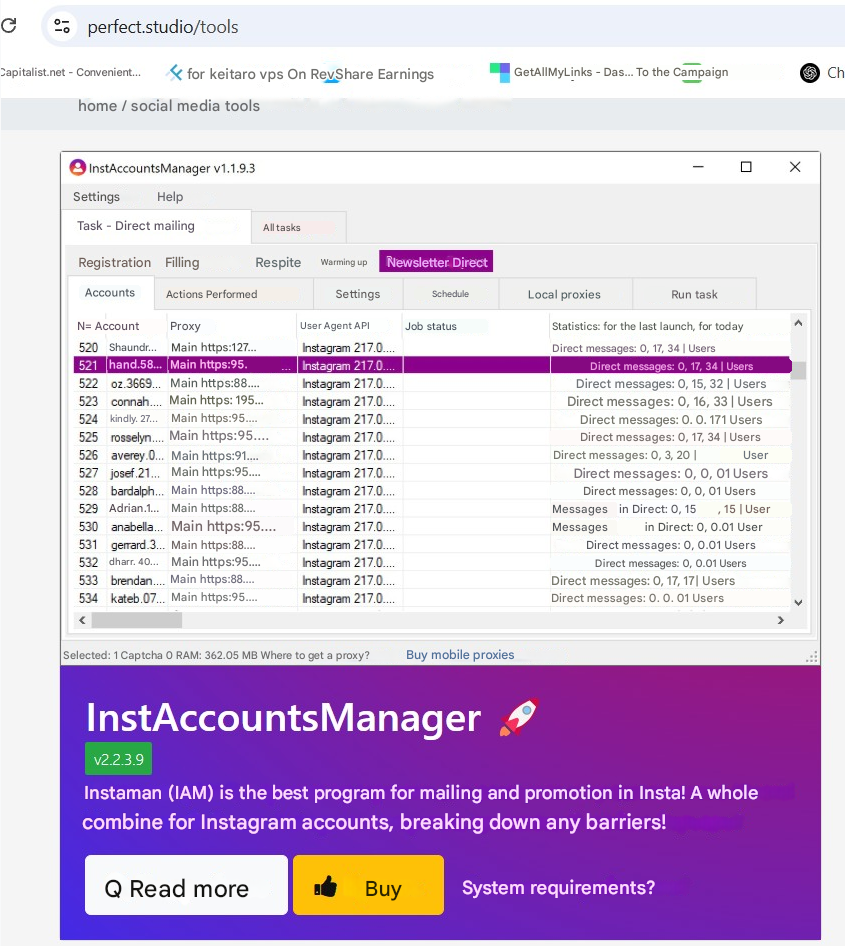Click the horizontal scrollbar right arrow

point(780,620)
